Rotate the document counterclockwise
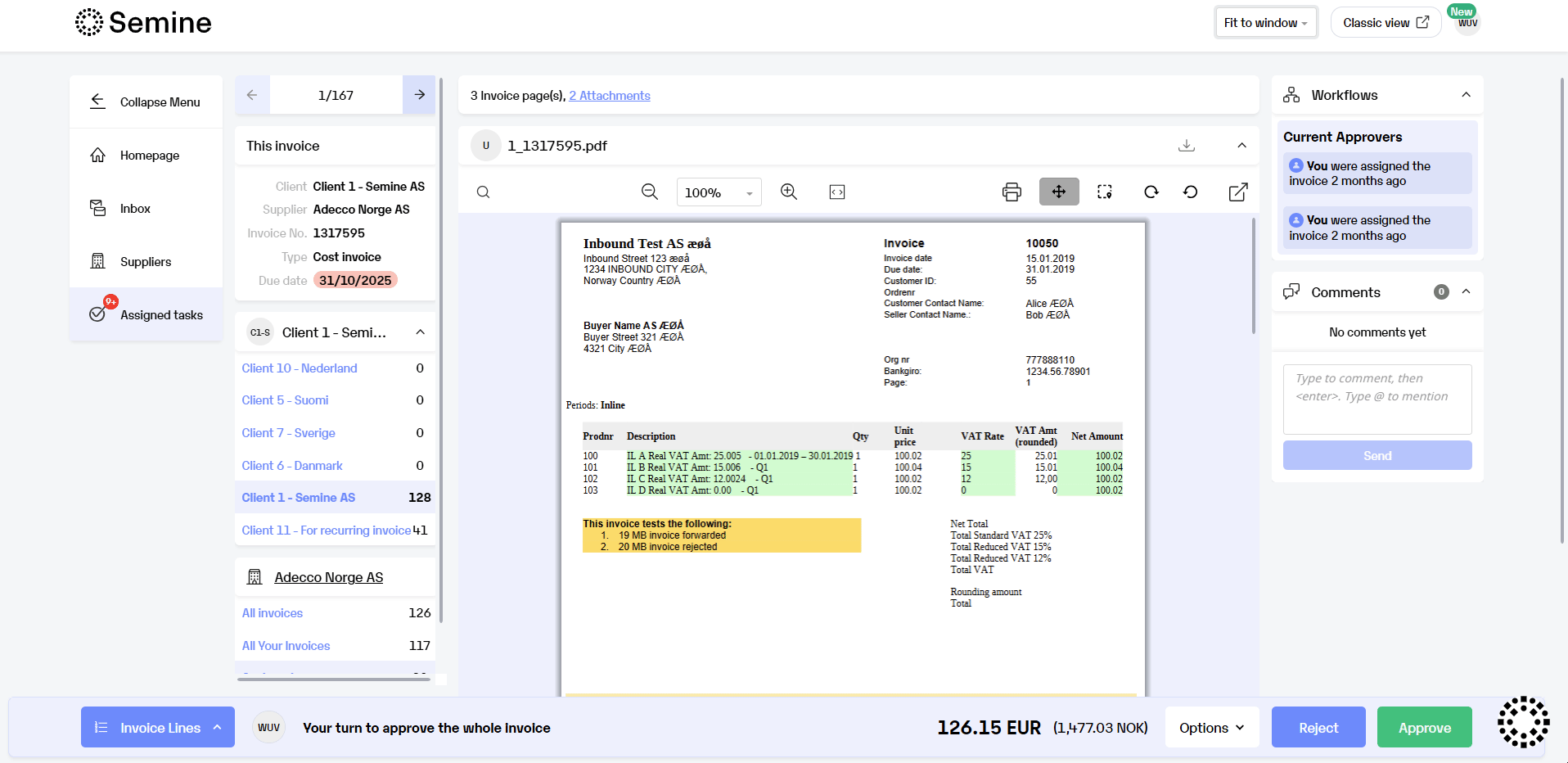Screen dimensions: 1568x763 coord(1191,192)
